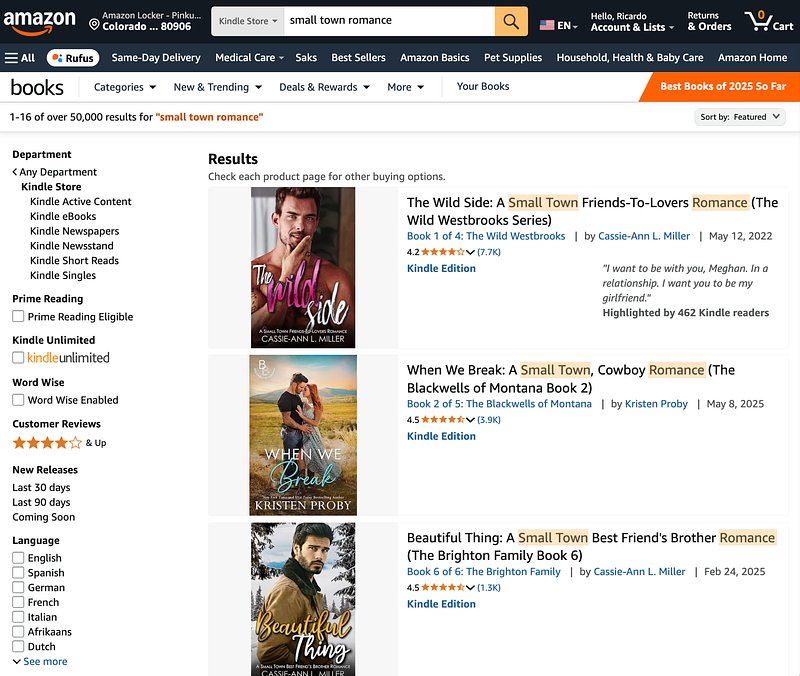Open The Wild Westbrooks series link

(486, 236)
